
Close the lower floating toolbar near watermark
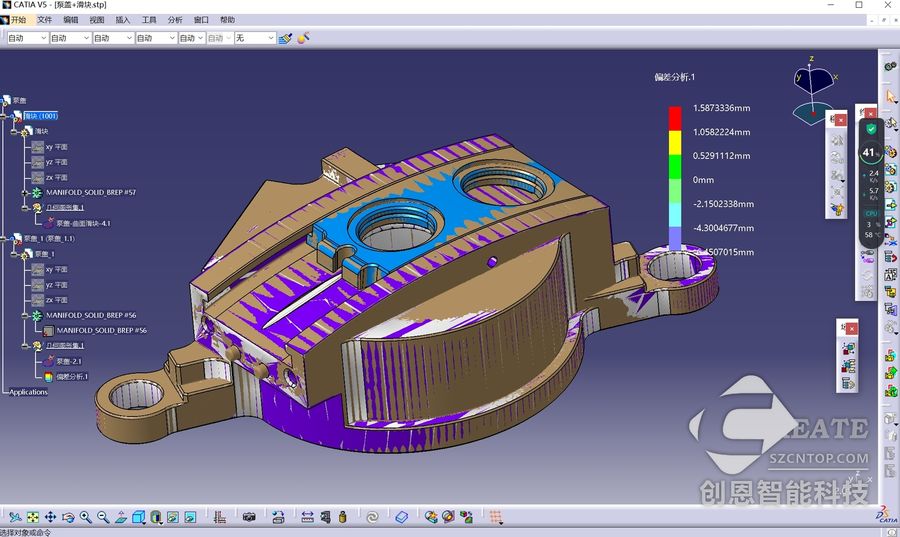852,328
